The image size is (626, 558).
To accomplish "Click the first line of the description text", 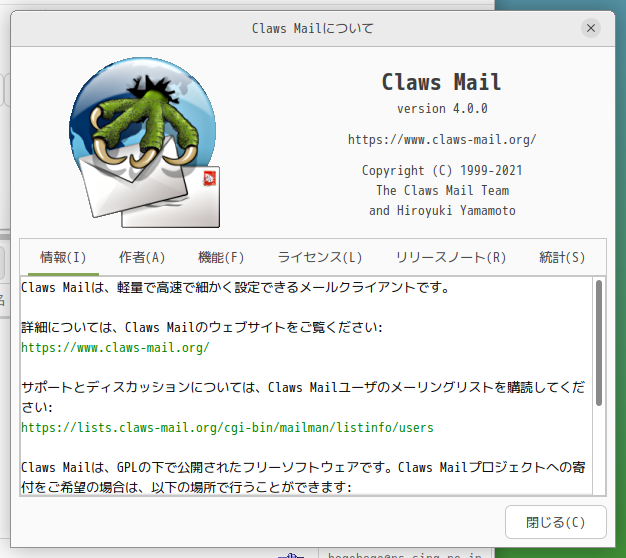I will [236, 287].
